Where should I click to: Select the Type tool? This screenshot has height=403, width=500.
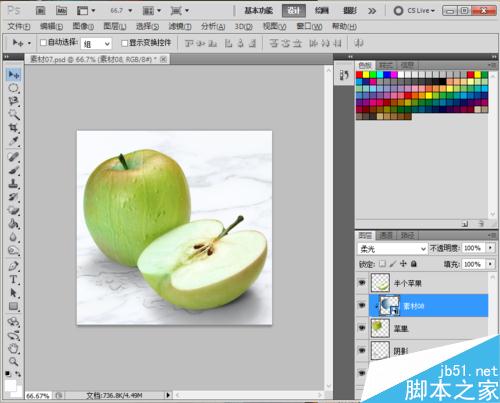point(13,279)
